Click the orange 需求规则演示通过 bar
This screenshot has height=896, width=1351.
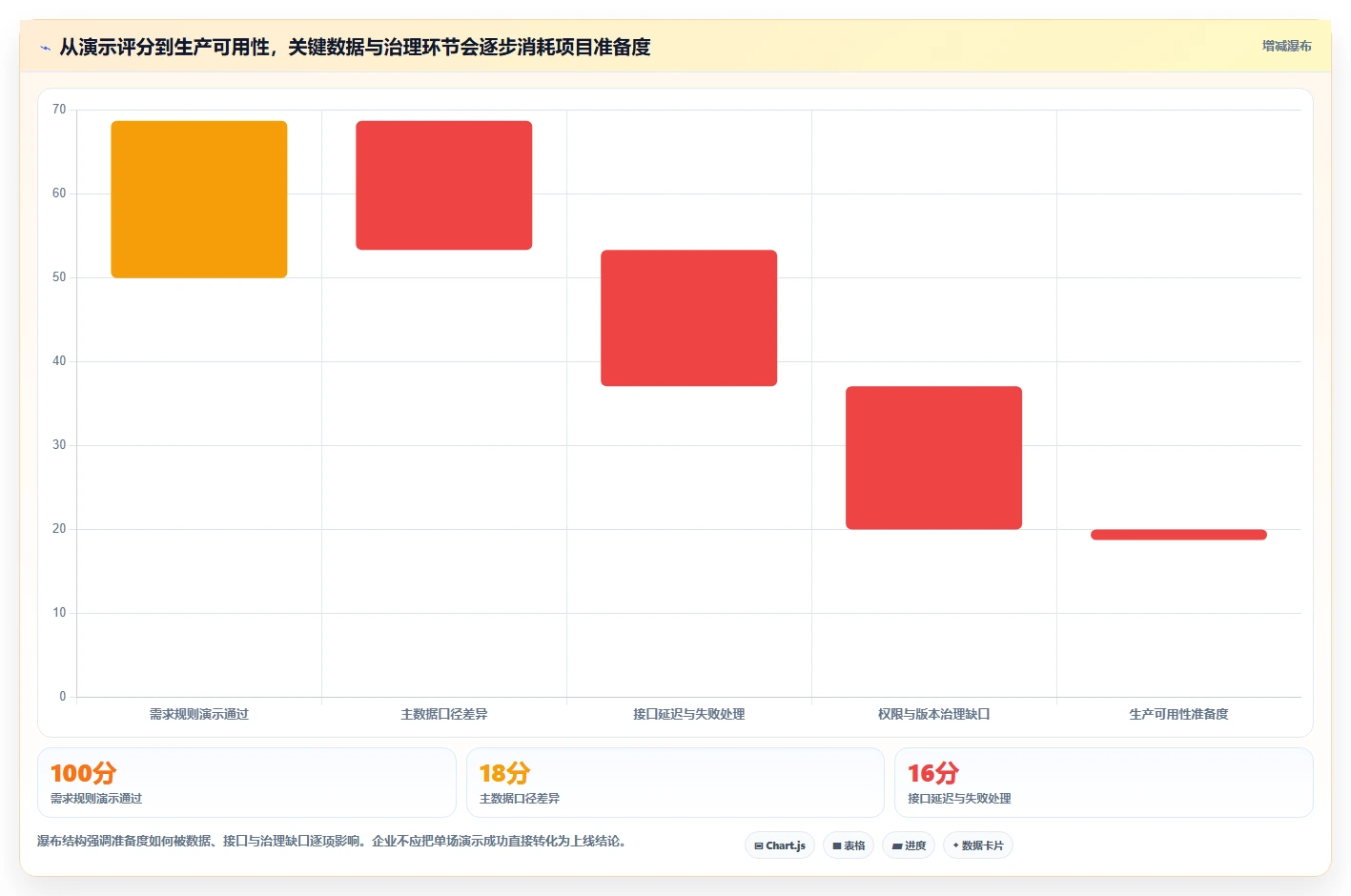pos(199,199)
